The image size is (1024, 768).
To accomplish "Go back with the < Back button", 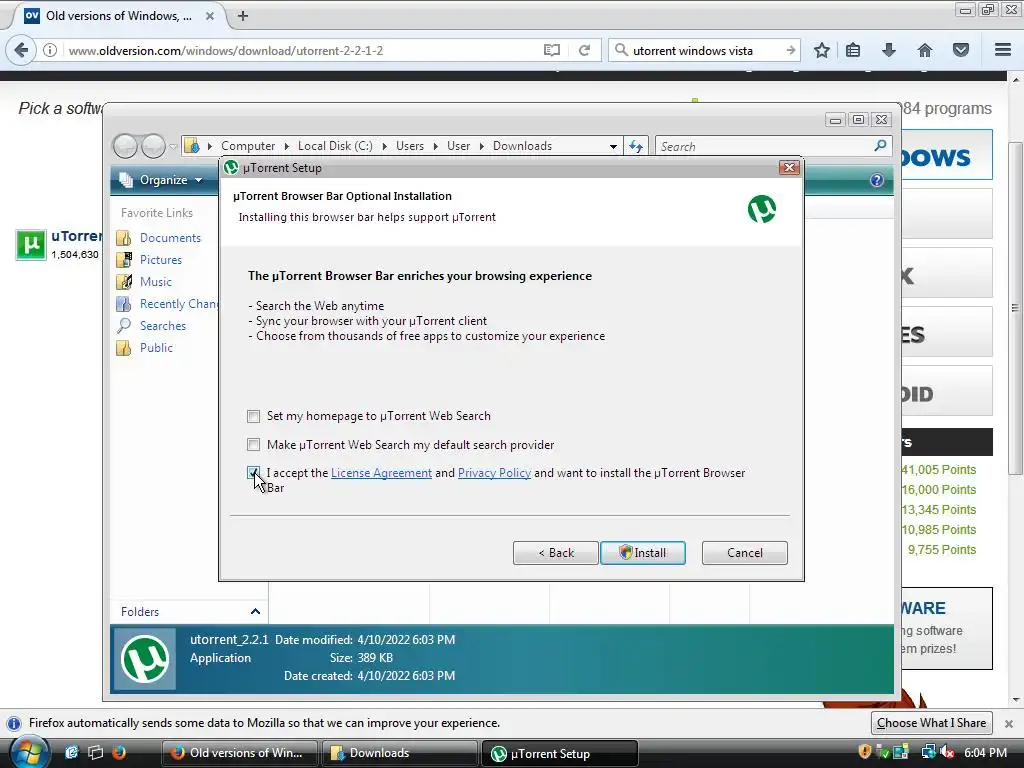I will [556, 552].
